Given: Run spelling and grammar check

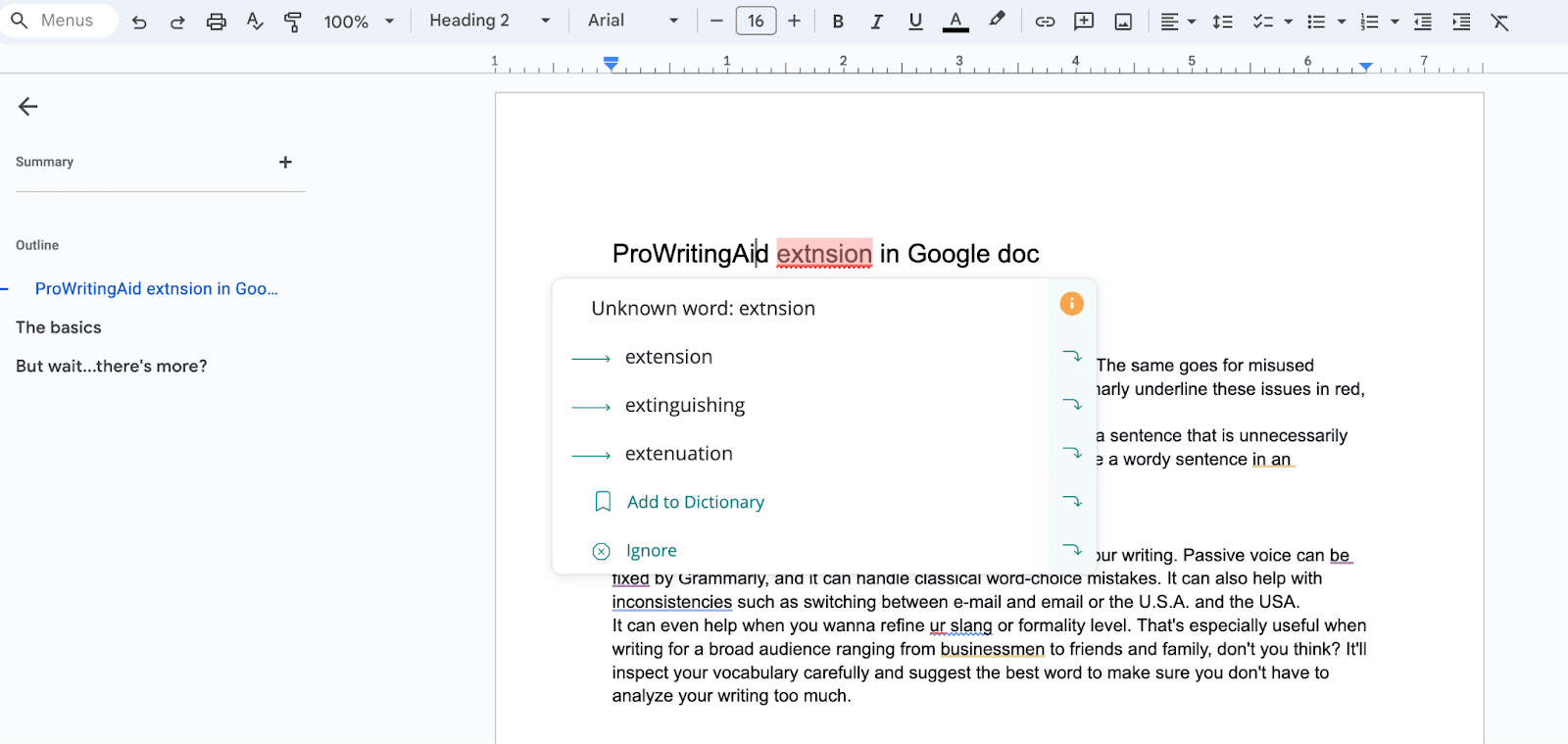Looking at the screenshot, I should click(x=255, y=22).
